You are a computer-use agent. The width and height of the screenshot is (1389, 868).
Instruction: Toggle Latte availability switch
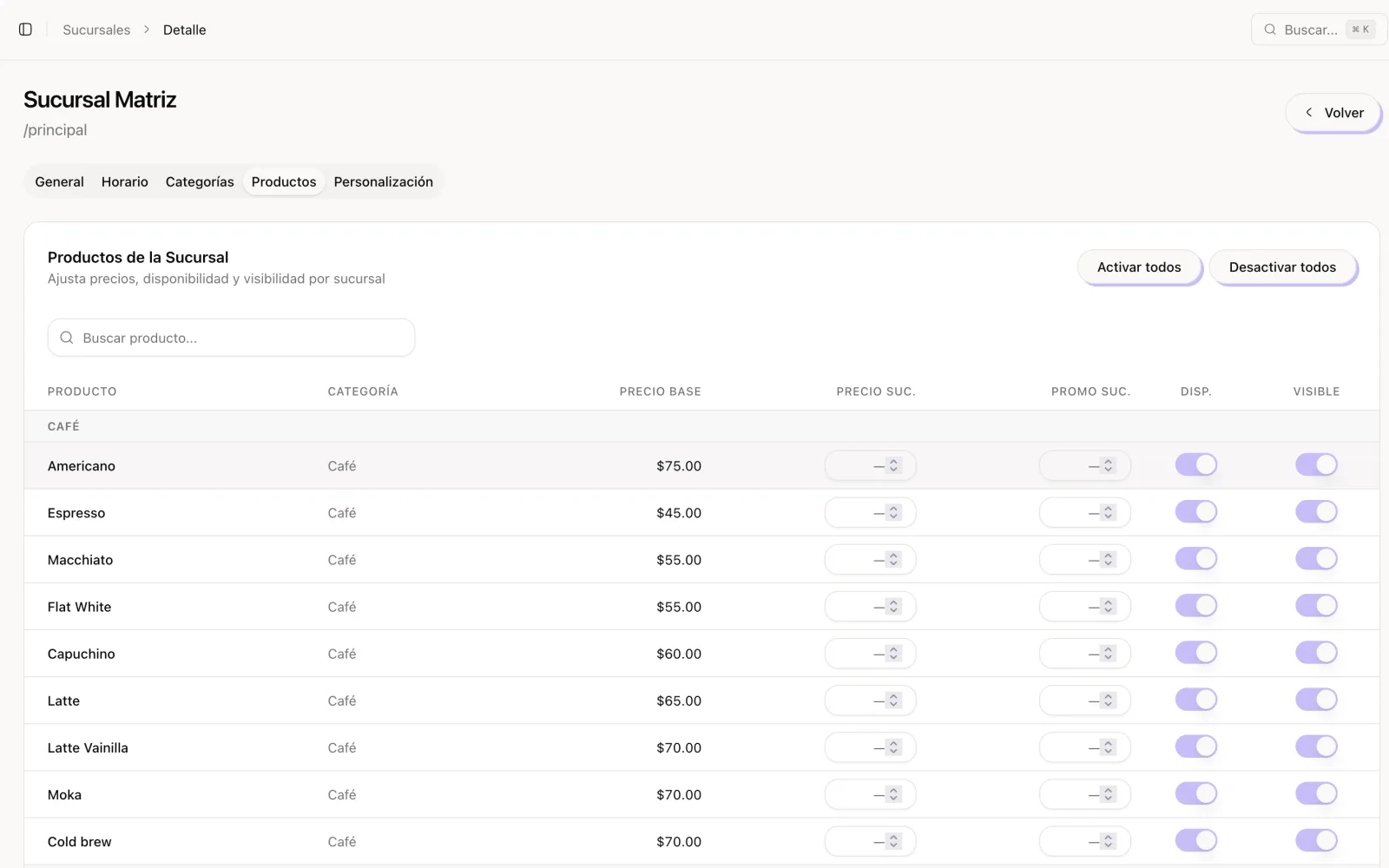coord(1196,700)
